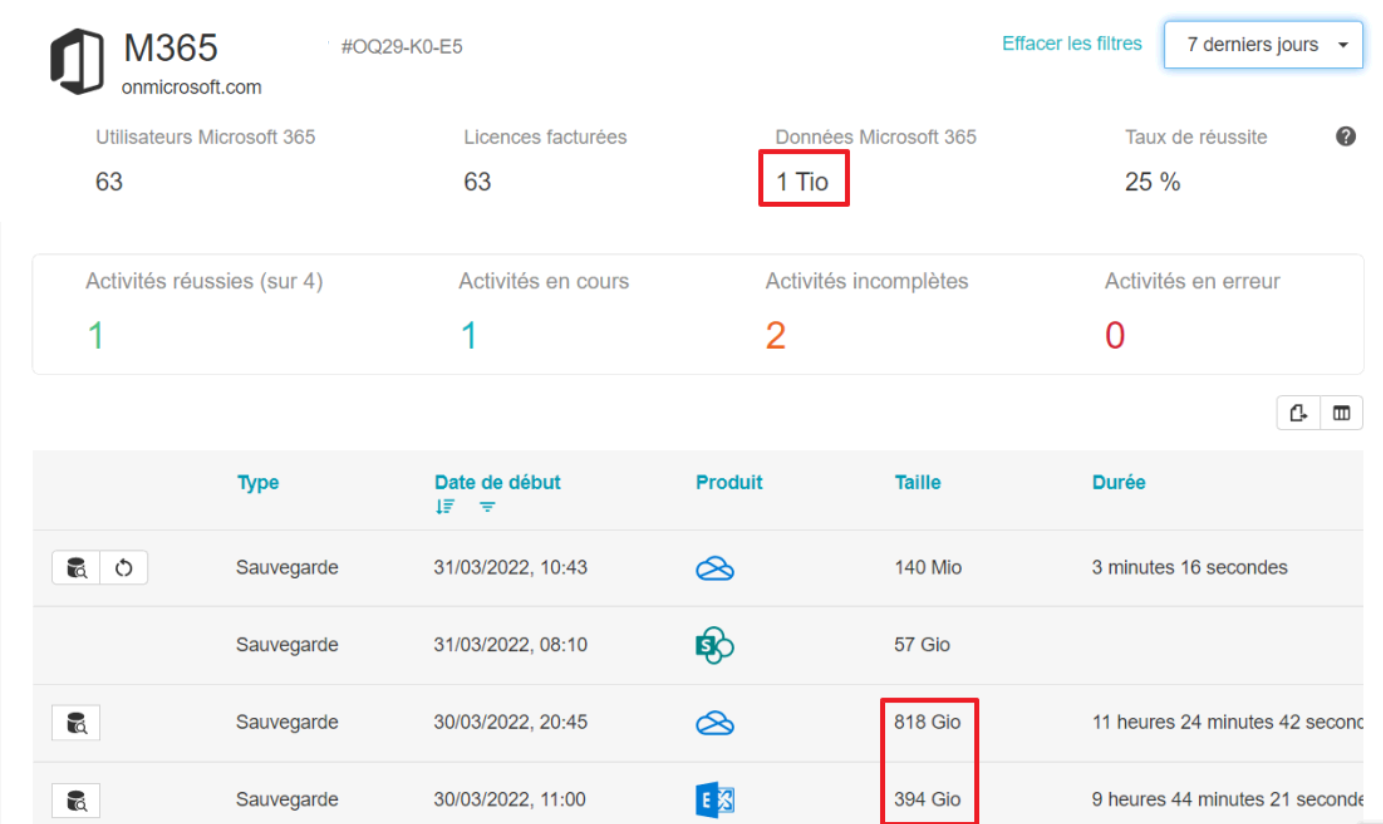
Task: Click the 'Type' column header
Action: tap(258, 482)
